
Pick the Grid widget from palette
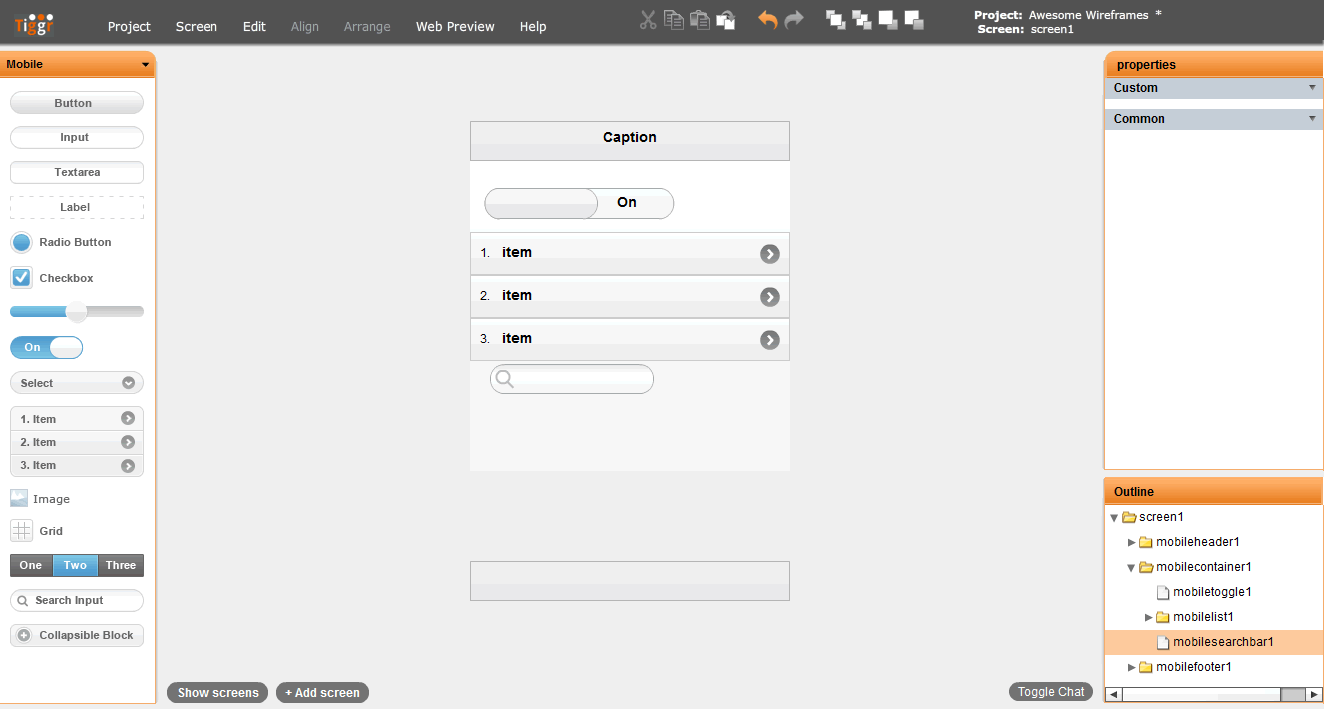click(37, 531)
